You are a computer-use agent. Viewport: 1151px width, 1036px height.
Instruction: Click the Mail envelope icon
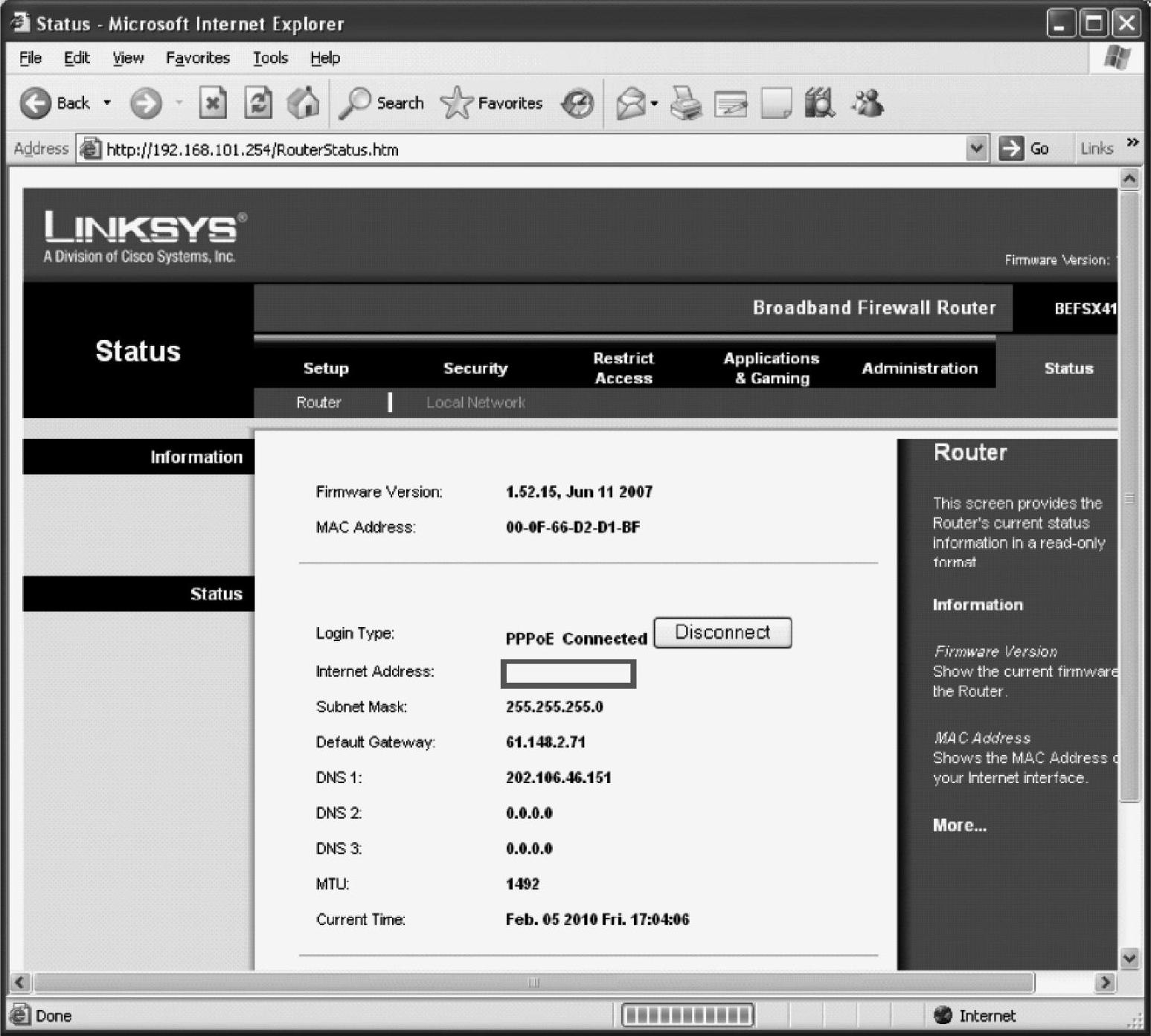pos(630,103)
